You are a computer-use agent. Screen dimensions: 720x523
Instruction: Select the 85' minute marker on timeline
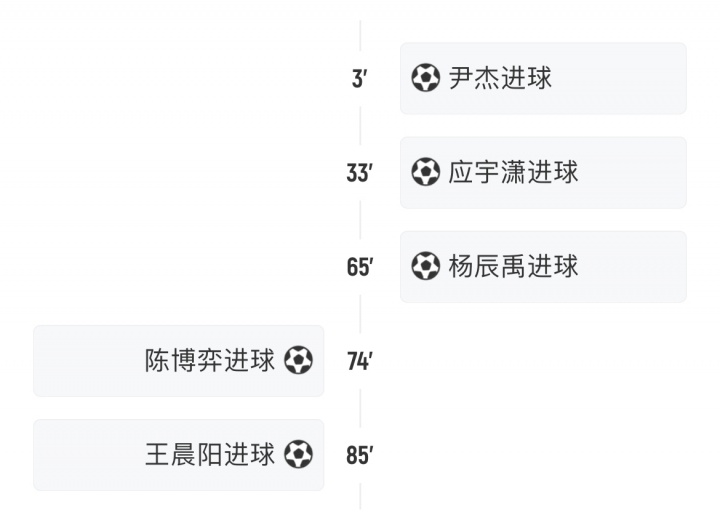coord(360,456)
